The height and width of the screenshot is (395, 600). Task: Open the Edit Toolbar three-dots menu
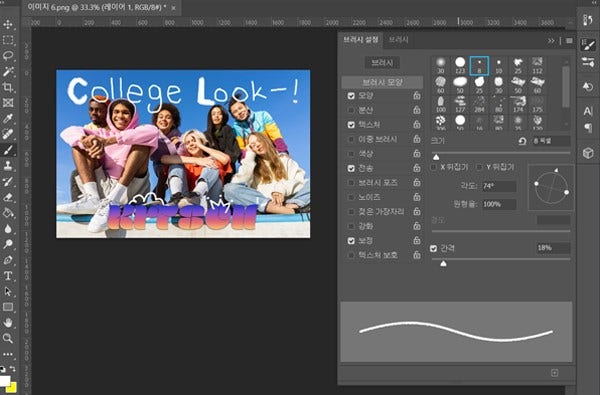point(8,354)
